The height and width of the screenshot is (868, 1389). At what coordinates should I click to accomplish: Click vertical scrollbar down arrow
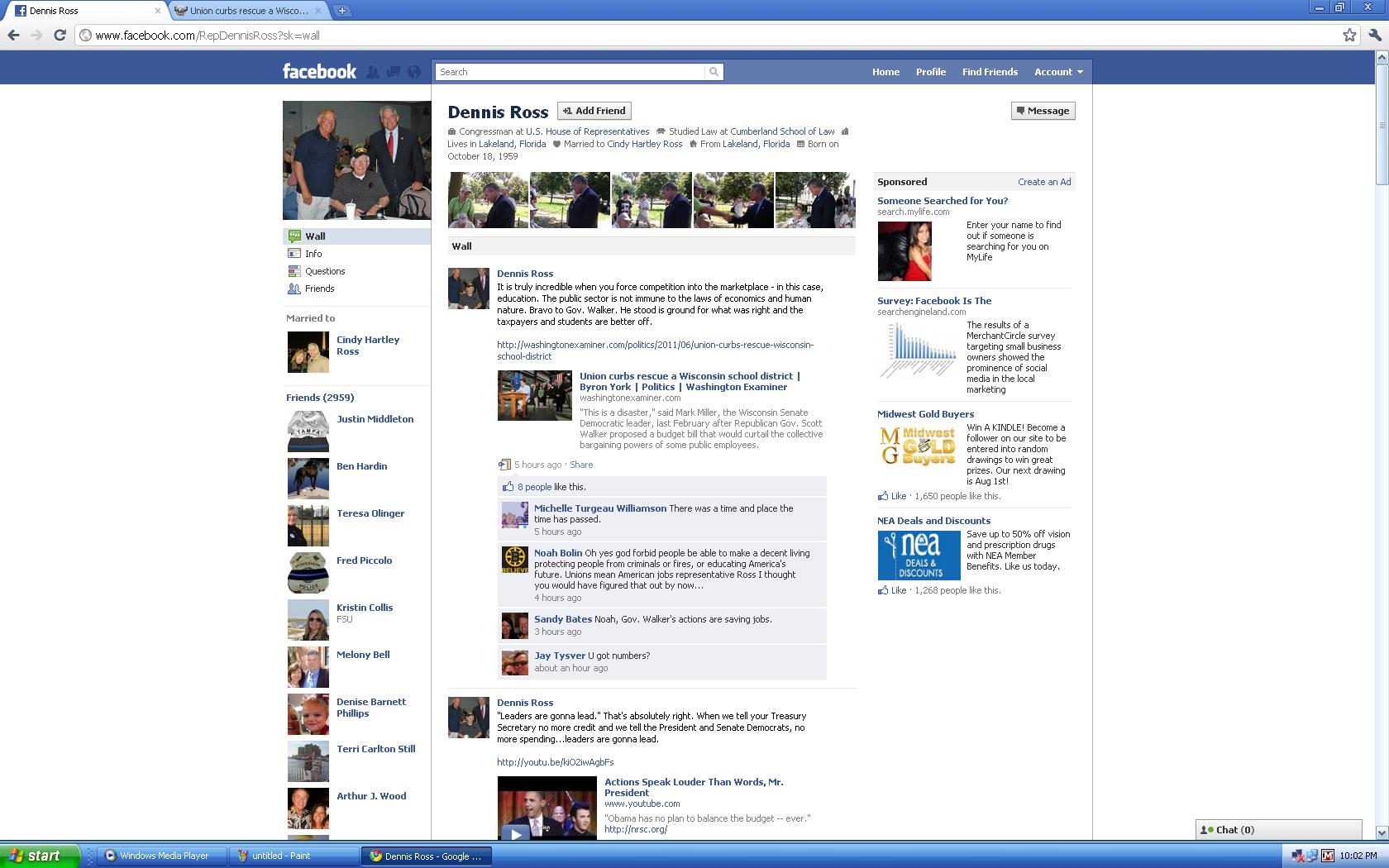(1382, 833)
